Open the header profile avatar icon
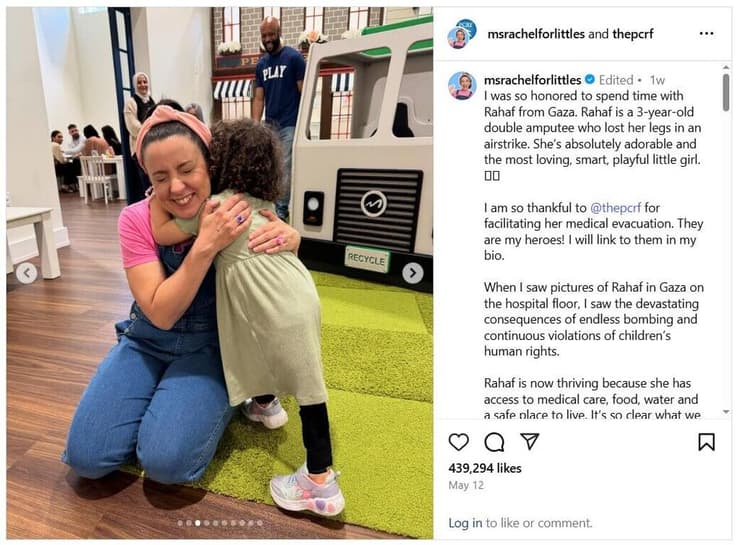The width and height of the screenshot is (740, 545). 461,34
